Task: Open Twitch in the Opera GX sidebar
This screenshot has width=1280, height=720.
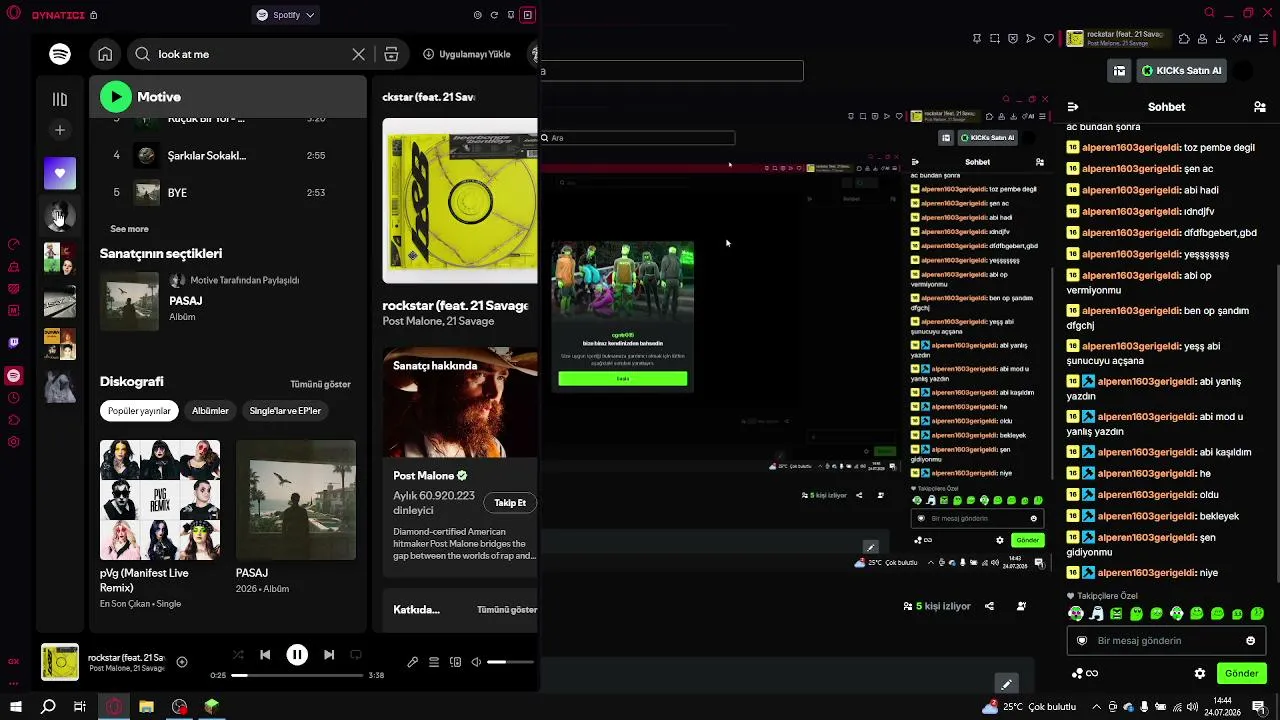Action: coord(13,342)
